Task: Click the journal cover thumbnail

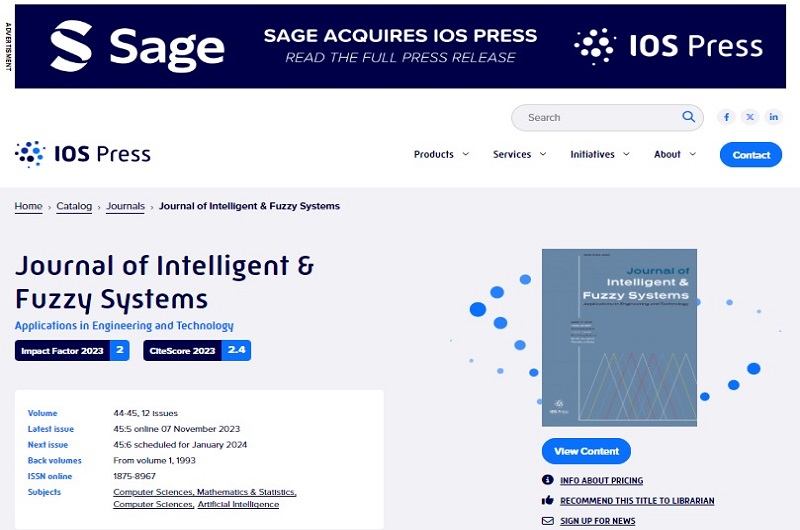Action: pos(619,337)
